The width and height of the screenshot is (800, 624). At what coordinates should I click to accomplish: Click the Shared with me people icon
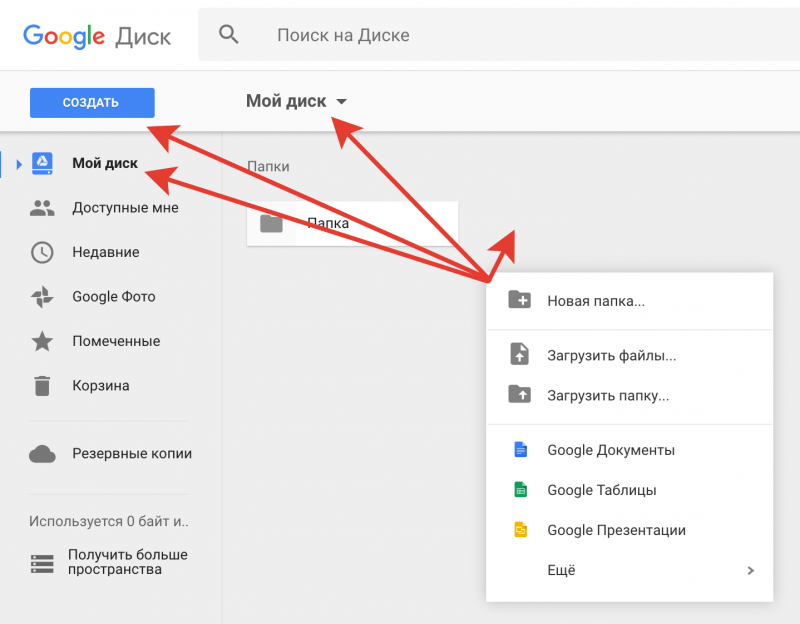coord(42,208)
